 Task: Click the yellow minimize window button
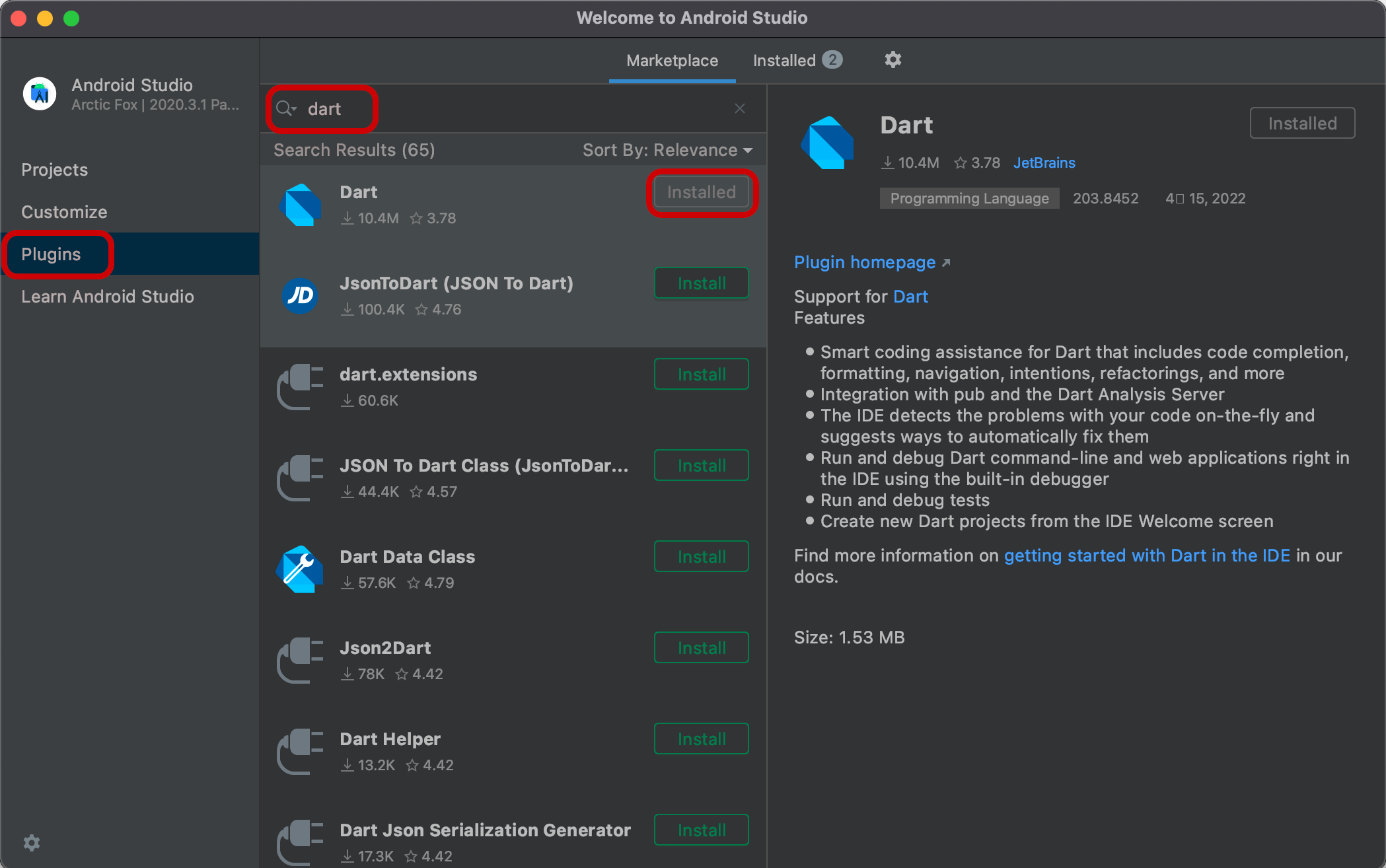click(45, 18)
